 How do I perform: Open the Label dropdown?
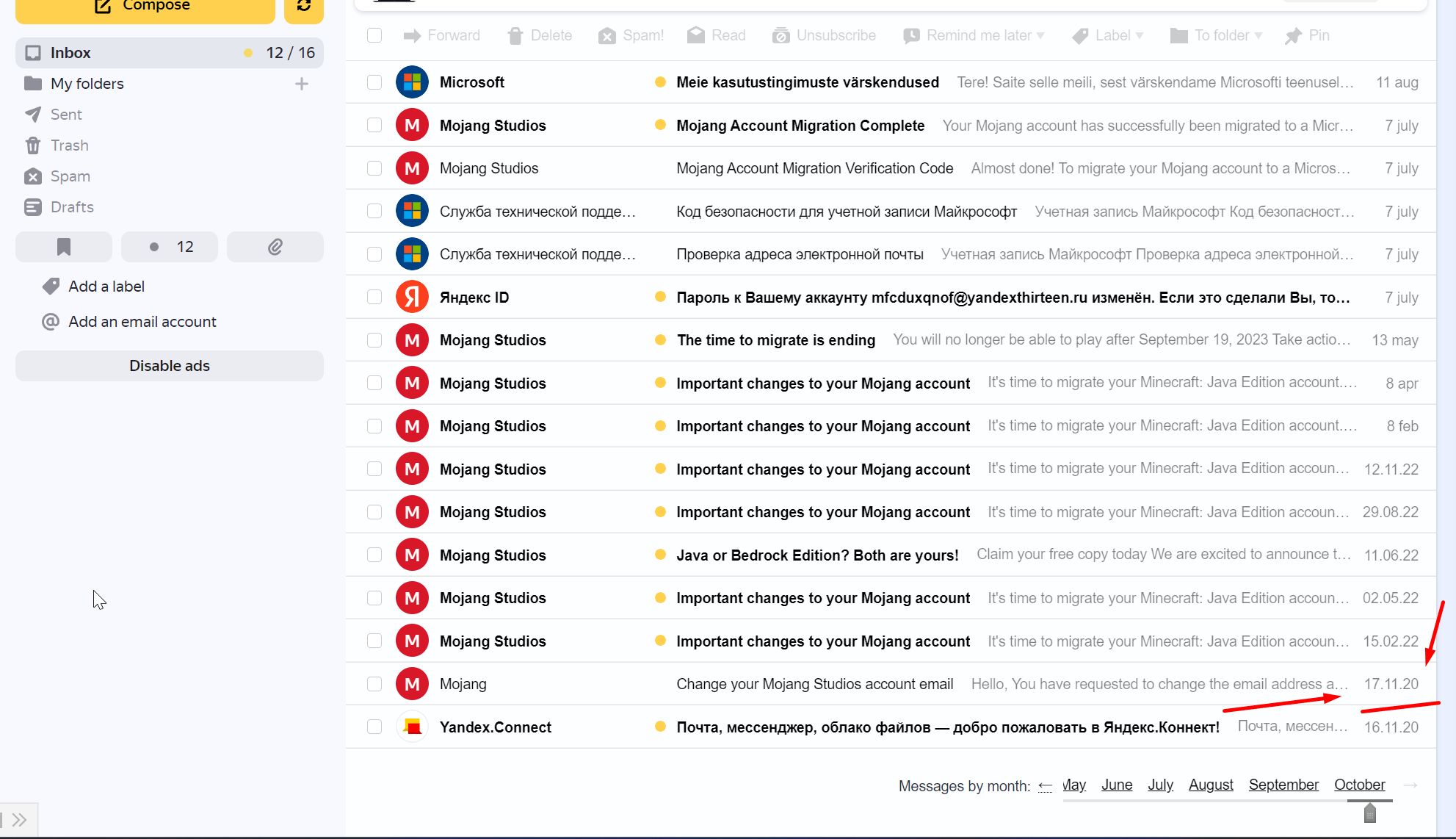tap(1107, 35)
